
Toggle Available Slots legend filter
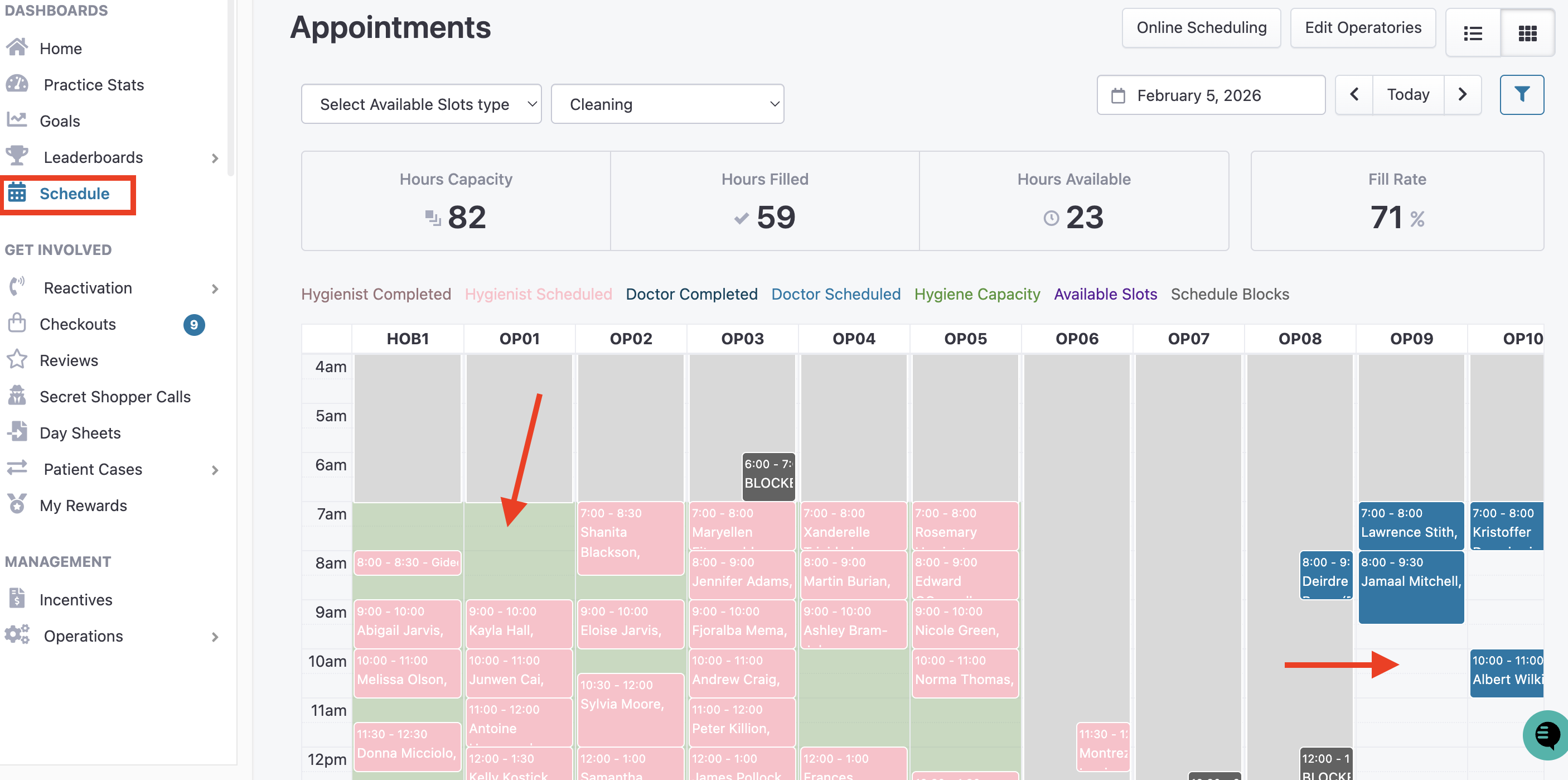click(x=1105, y=294)
